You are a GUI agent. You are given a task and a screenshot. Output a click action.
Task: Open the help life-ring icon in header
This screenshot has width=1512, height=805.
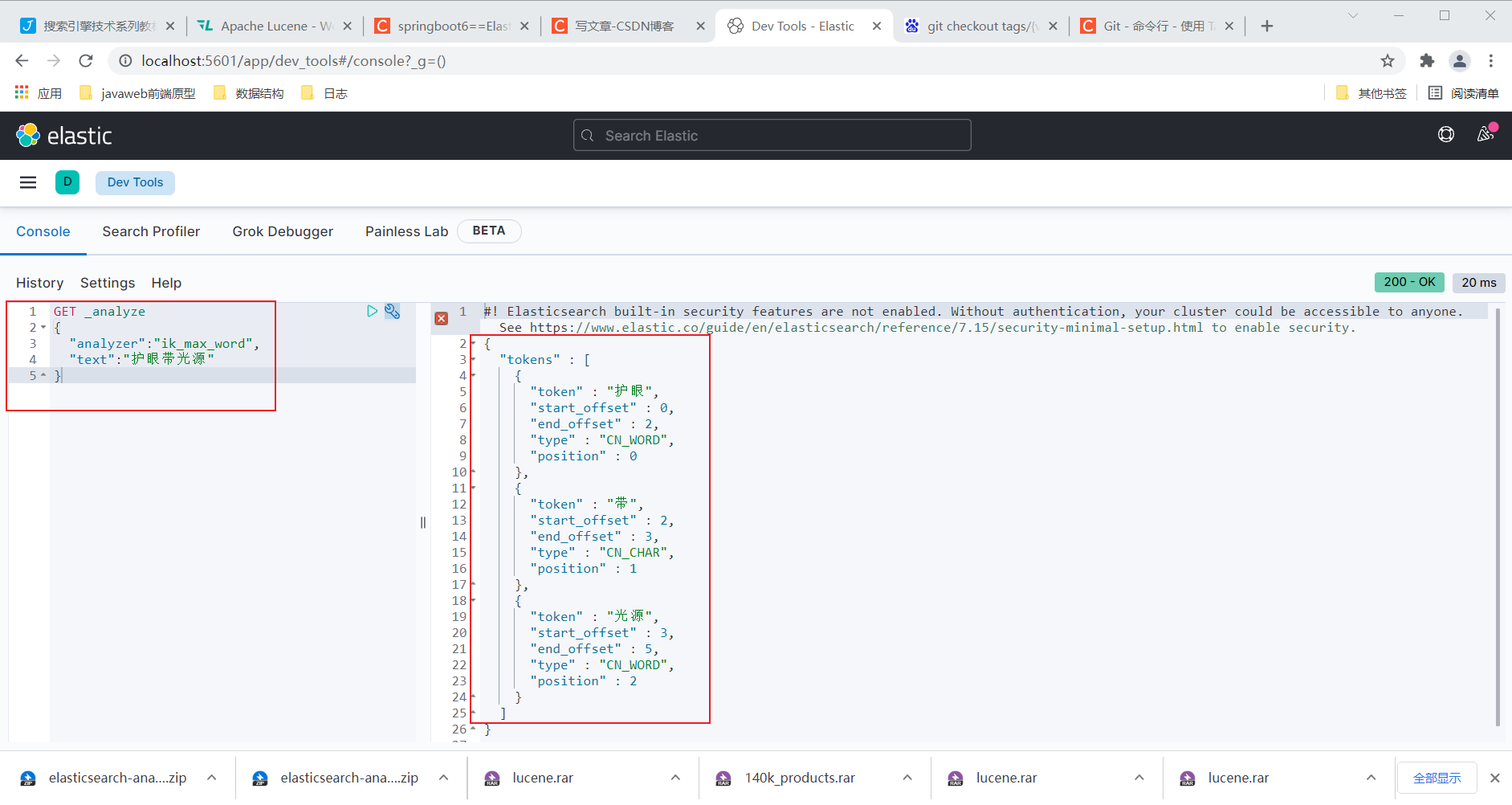pyautogui.click(x=1446, y=134)
